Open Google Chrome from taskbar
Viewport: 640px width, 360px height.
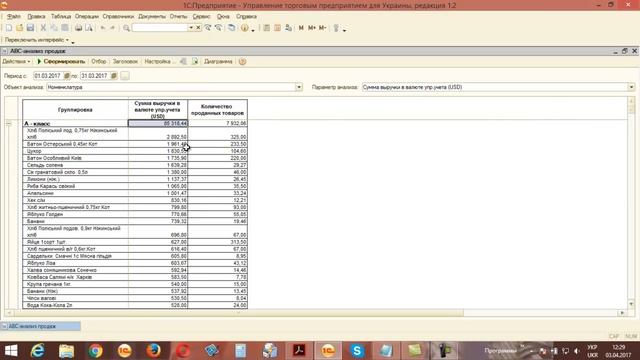point(96,351)
